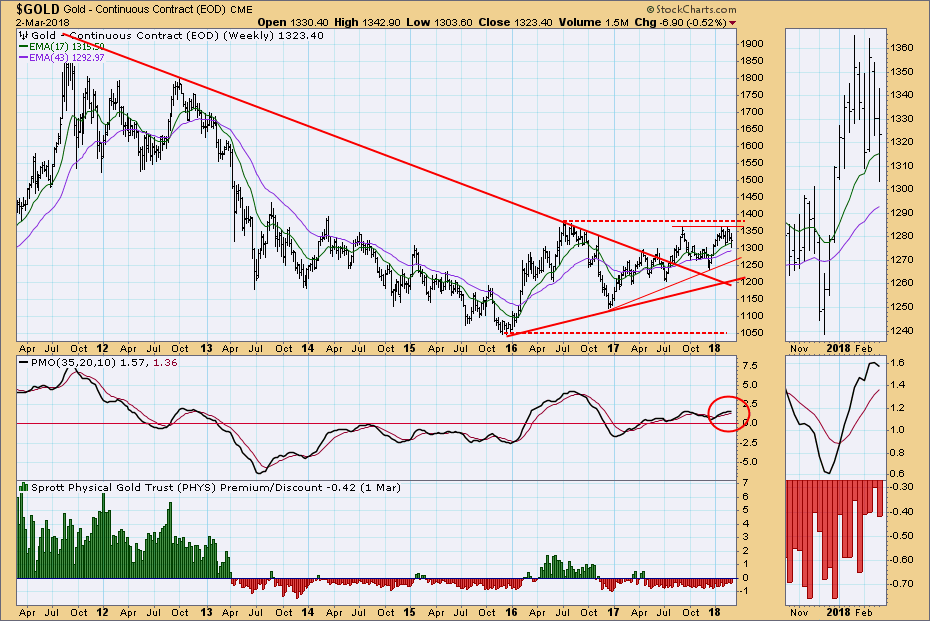Click the 1400 price axis label
930x621 pixels.
[x=751, y=214]
